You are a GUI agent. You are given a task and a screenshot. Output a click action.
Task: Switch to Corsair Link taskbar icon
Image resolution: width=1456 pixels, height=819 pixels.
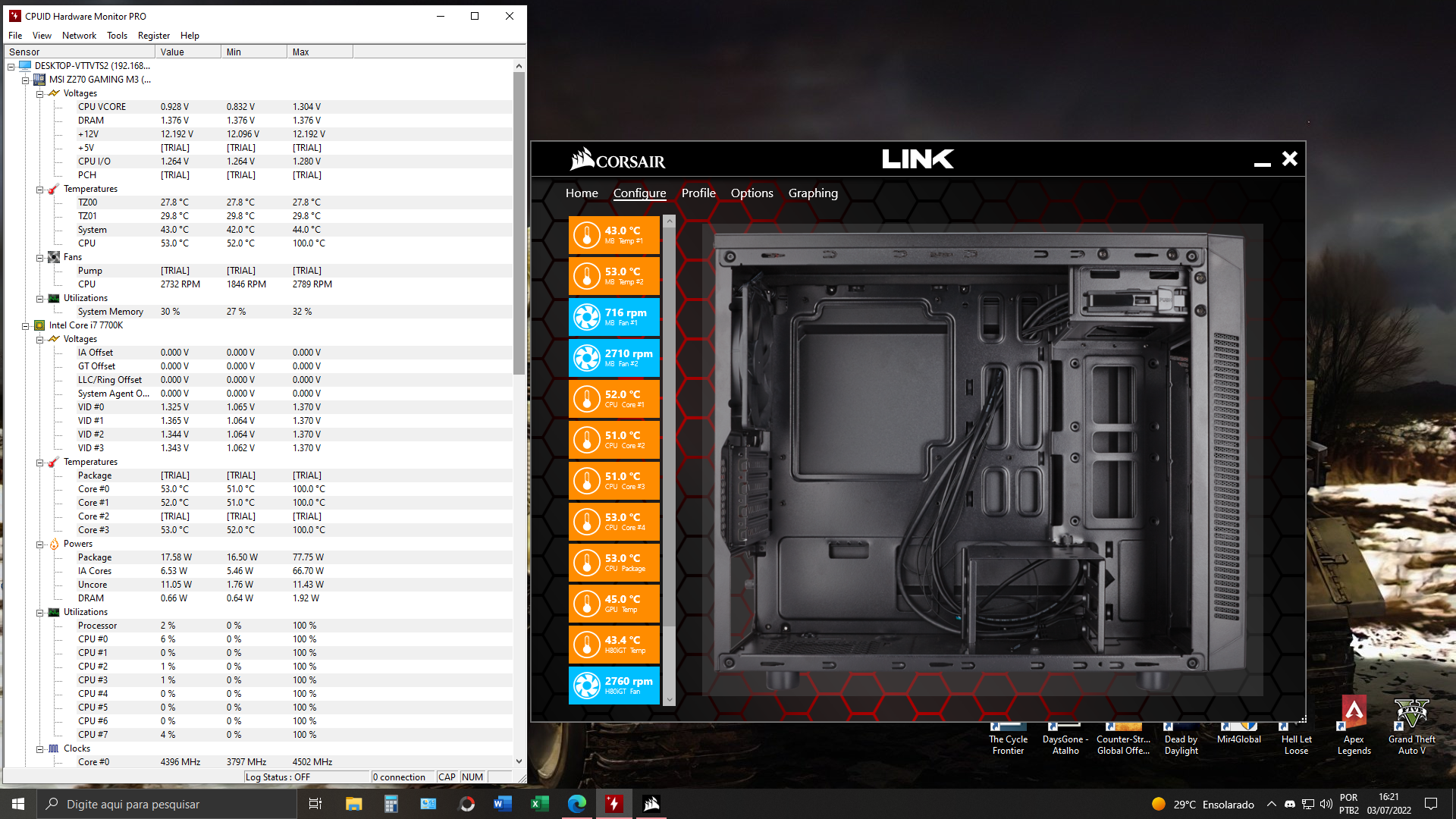coord(651,804)
